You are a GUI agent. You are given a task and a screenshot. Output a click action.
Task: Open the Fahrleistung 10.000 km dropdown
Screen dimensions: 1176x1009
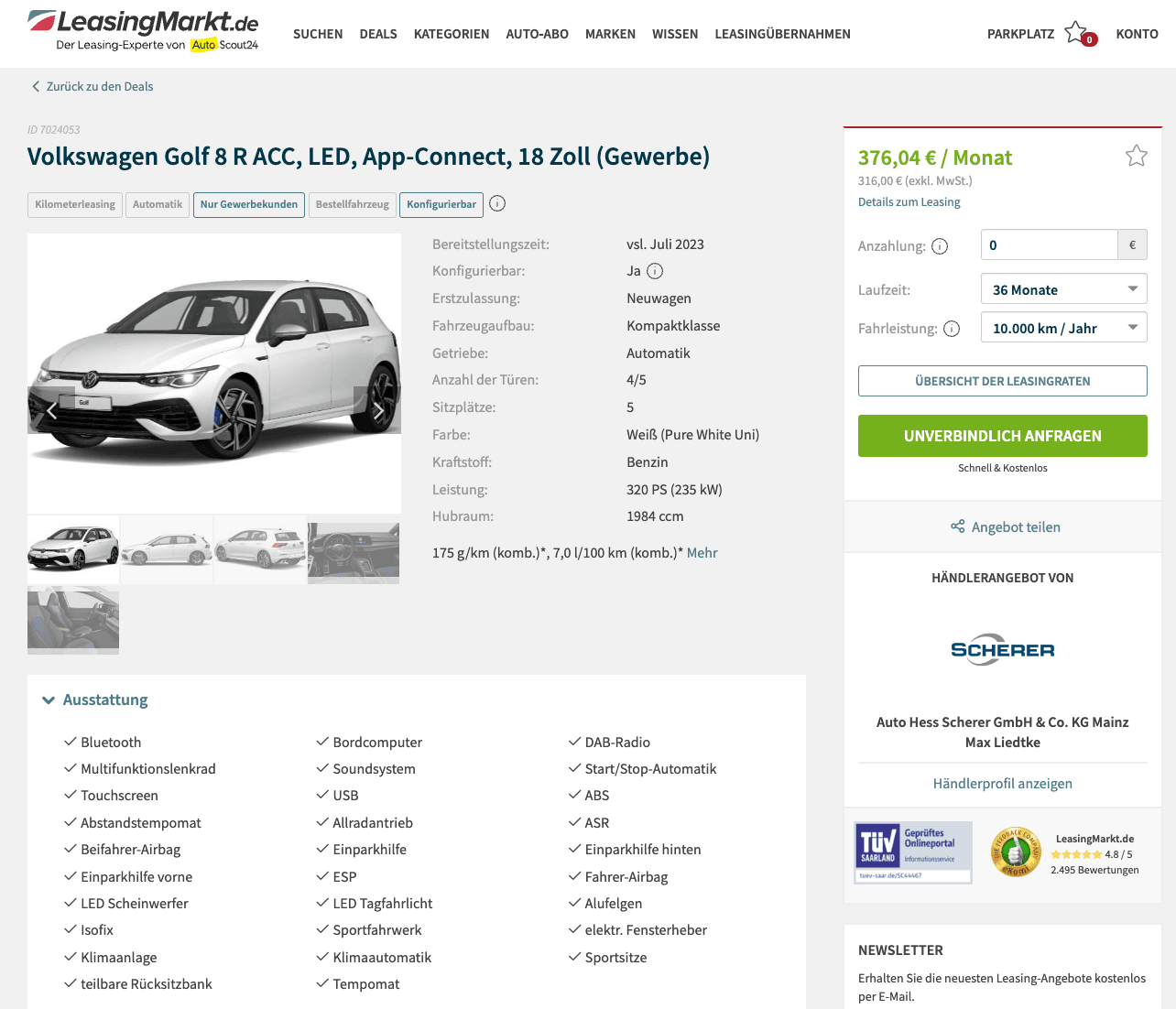pos(1063,328)
